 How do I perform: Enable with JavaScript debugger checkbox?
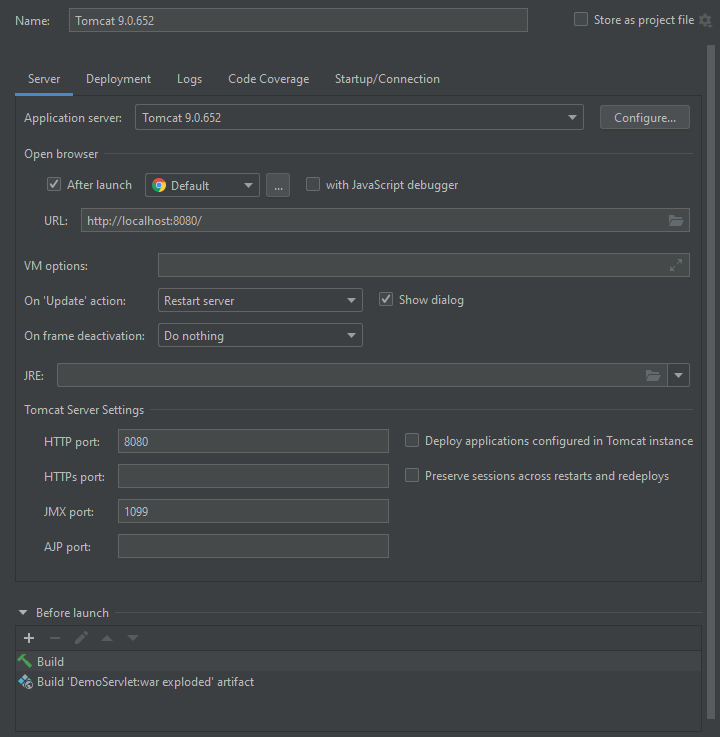313,184
